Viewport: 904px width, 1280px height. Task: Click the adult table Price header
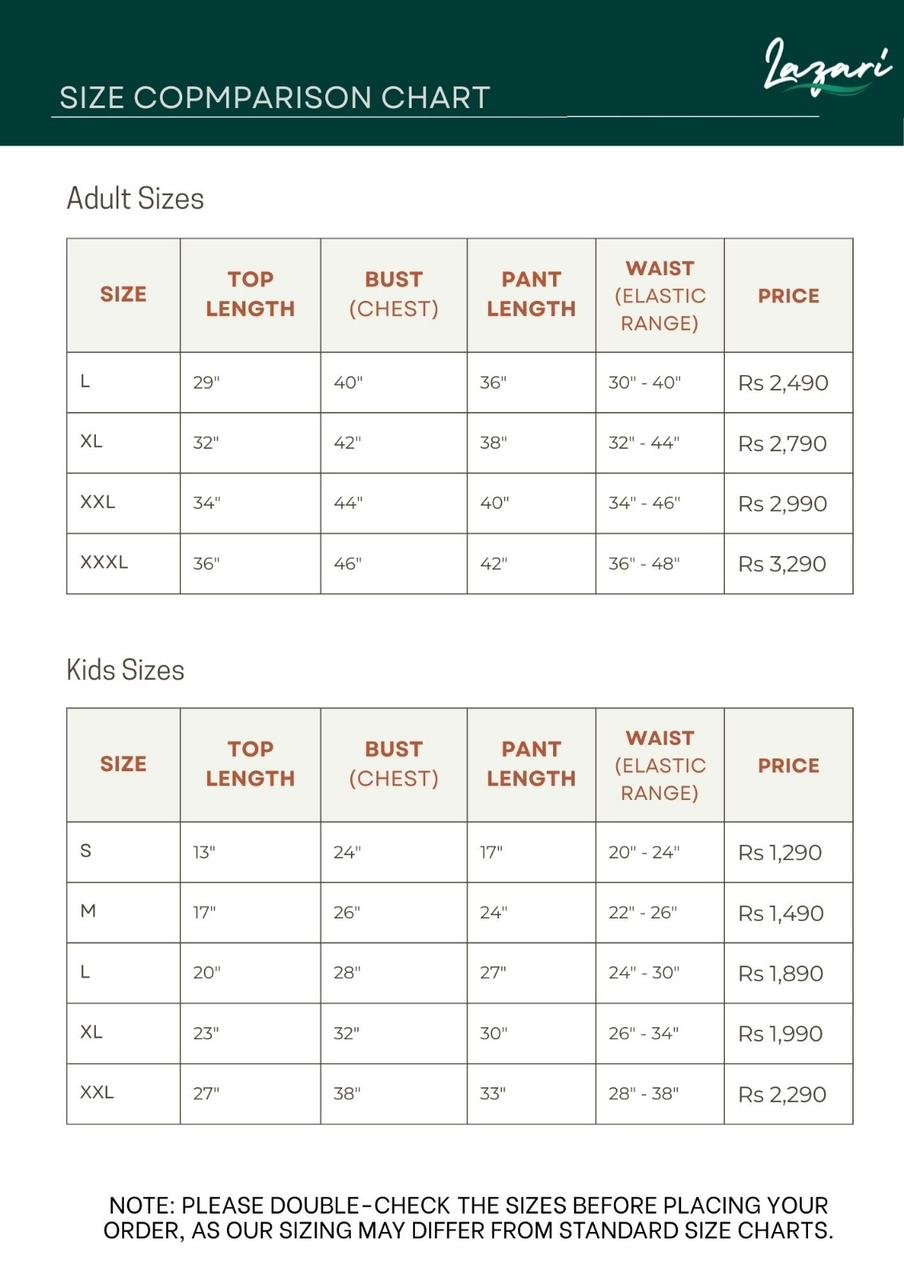click(x=788, y=296)
